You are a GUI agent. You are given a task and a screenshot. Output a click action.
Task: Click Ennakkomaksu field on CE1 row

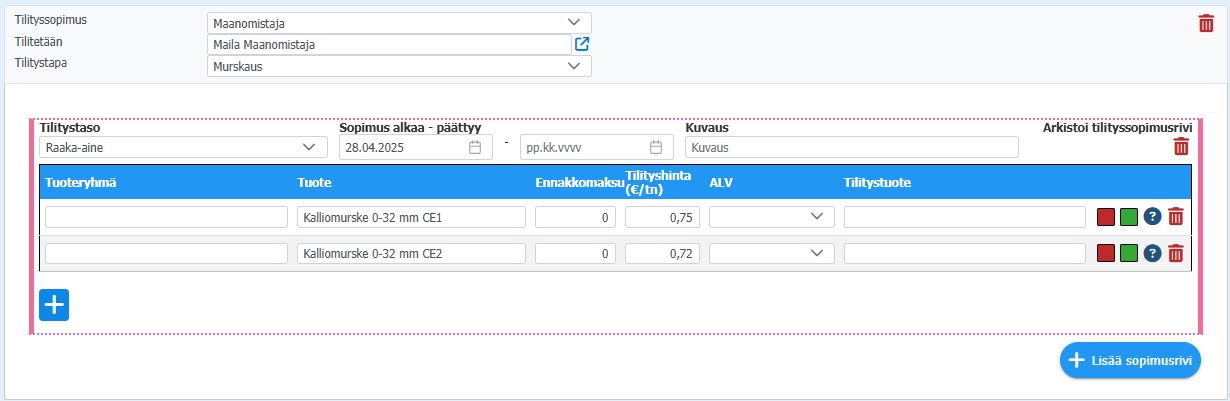(x=576, y=217)
